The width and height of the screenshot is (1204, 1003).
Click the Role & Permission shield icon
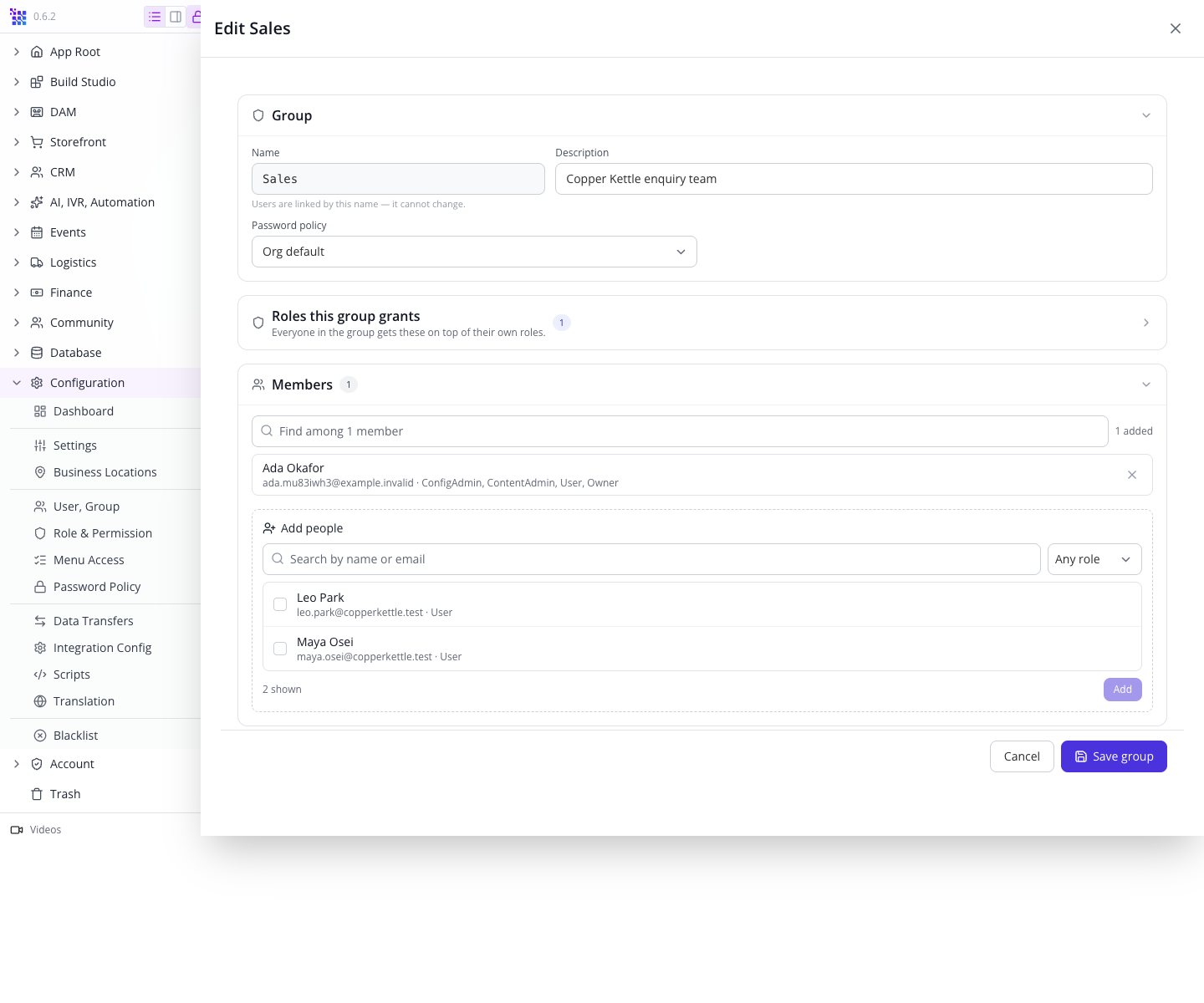coord(40,533)
